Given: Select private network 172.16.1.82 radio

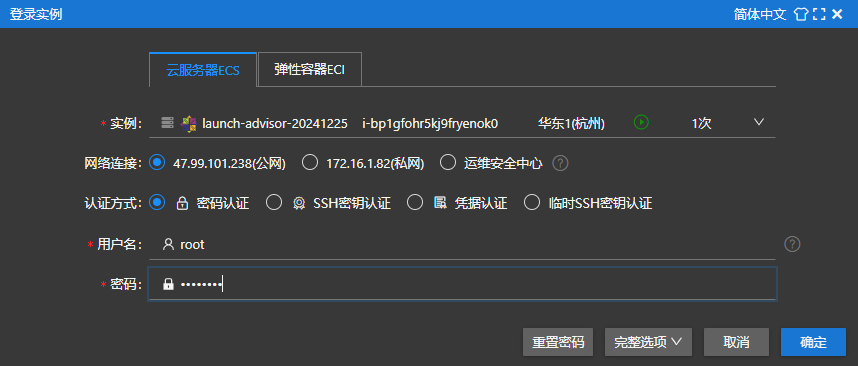Looking at the screenshot, I should pos(310,162).
